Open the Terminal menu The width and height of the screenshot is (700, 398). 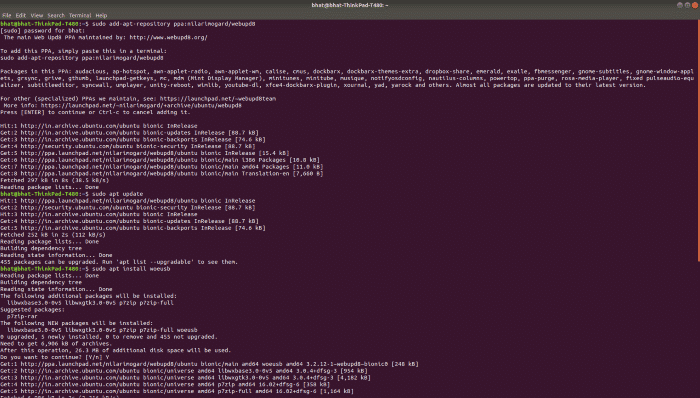80,15
